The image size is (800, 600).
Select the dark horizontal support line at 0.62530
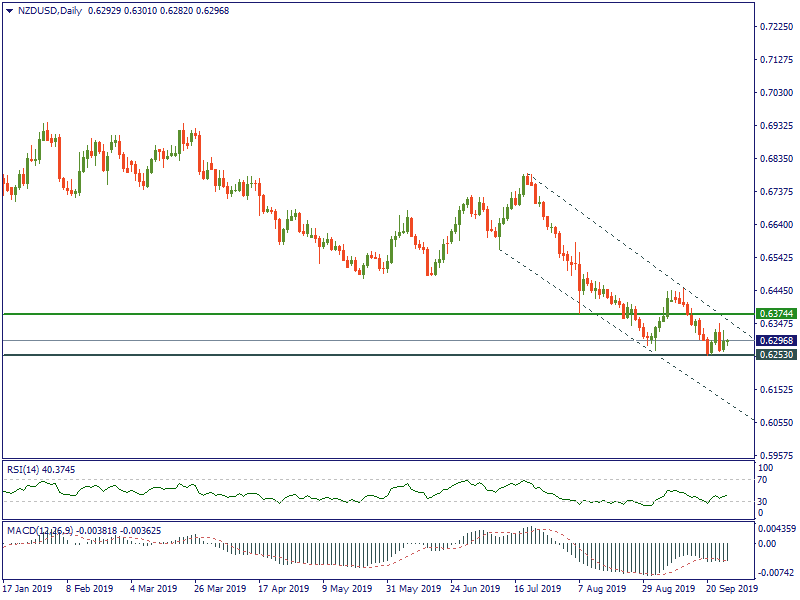(300, 355)
